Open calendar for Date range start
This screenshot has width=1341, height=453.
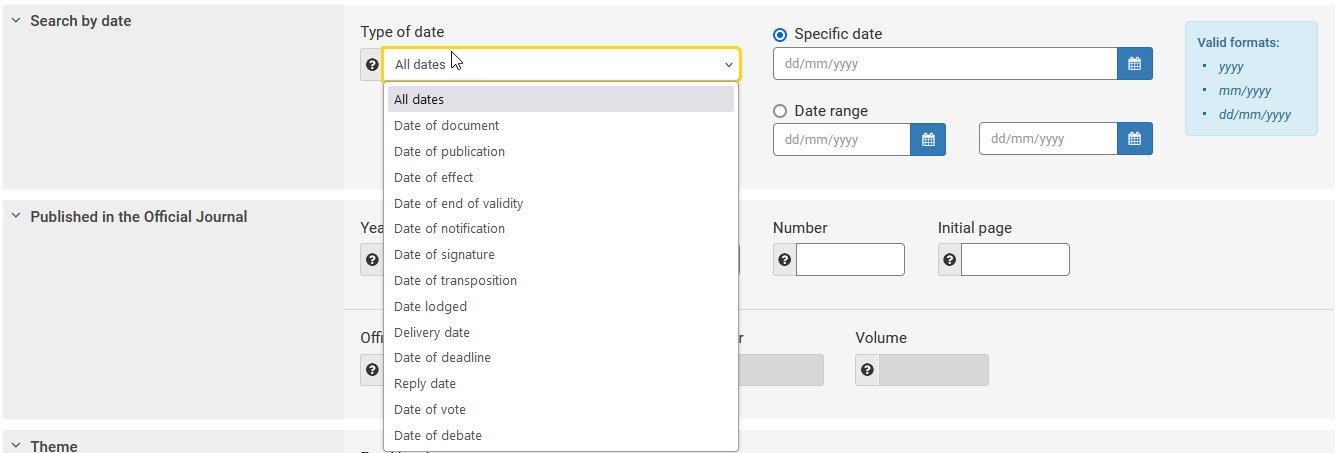click(x=927, y=139)
